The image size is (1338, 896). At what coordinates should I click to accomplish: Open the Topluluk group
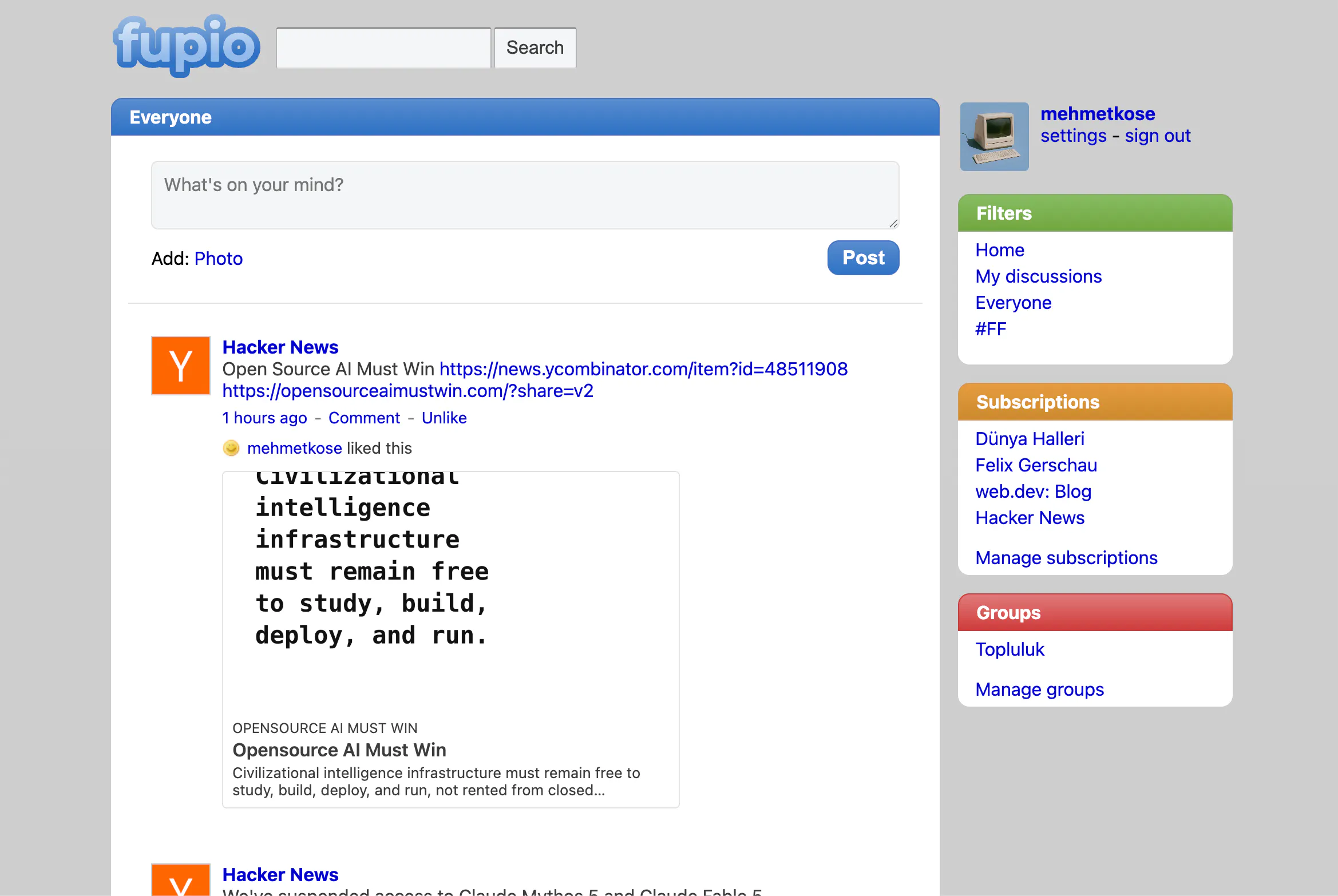(1010, 649)
